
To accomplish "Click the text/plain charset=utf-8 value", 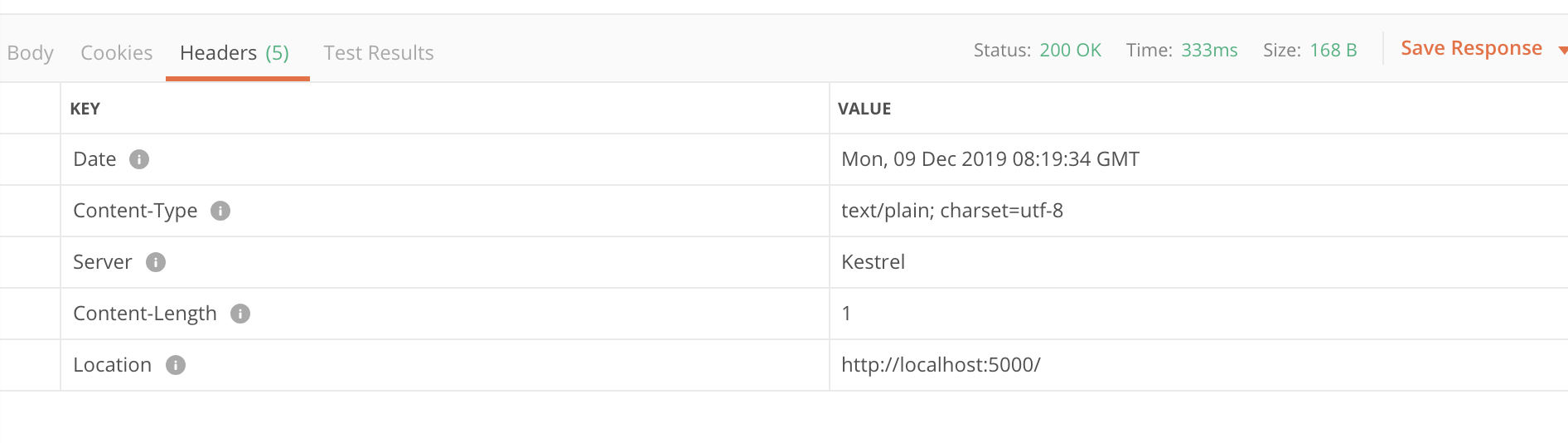I will (952, 211).
